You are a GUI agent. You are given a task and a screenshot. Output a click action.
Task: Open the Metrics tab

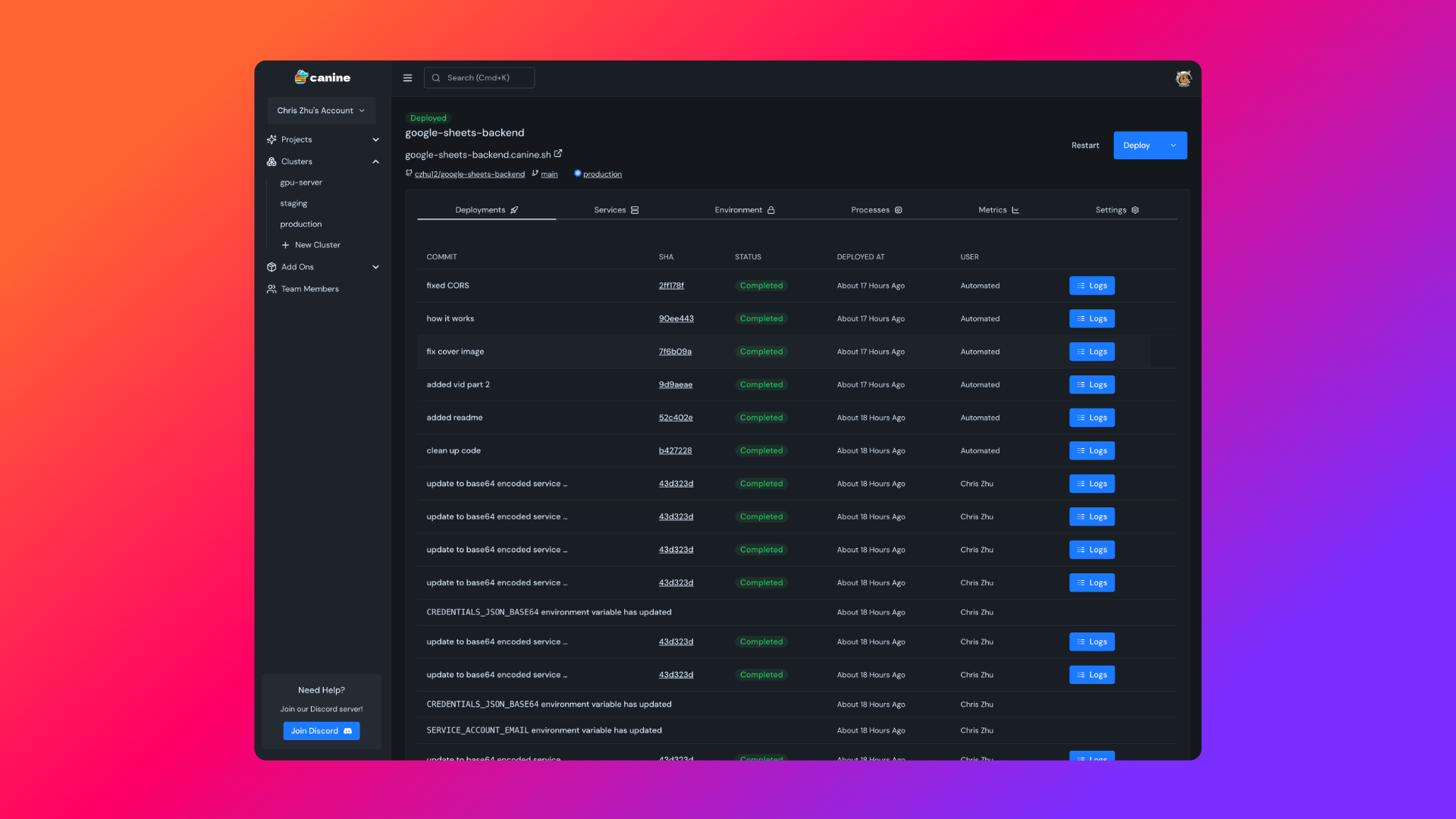(998, 210)
